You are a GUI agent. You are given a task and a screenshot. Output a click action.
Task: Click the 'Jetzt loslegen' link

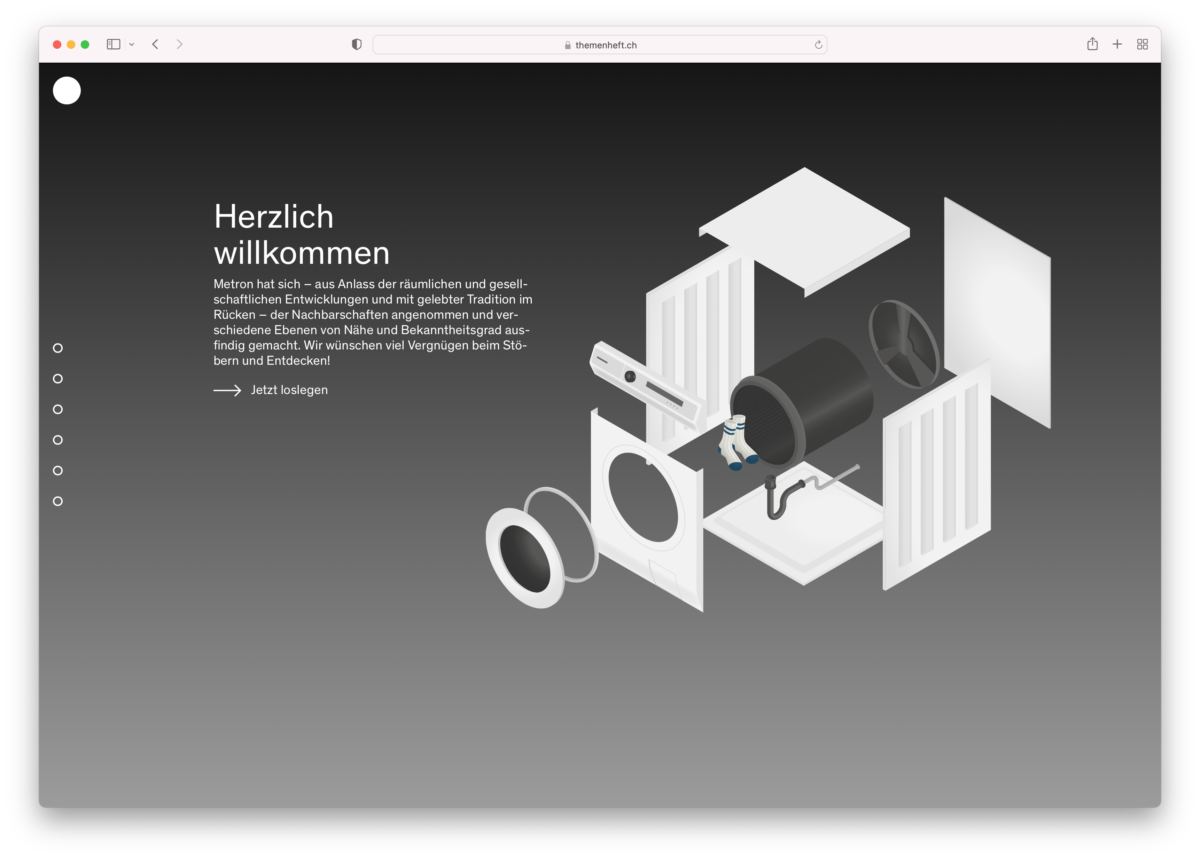[289, 390]
